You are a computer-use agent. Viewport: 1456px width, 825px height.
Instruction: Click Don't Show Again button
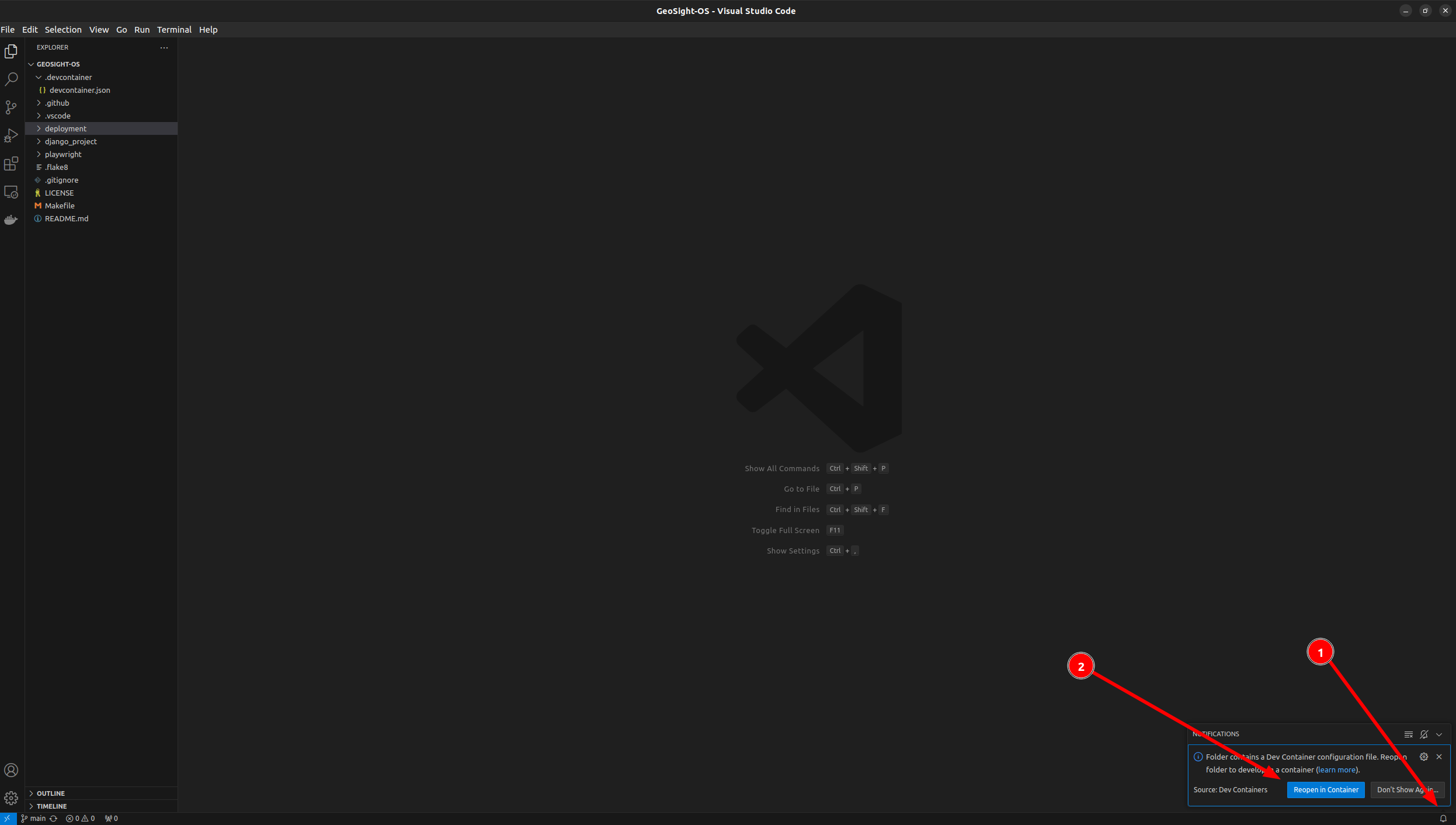point(1408,790)
